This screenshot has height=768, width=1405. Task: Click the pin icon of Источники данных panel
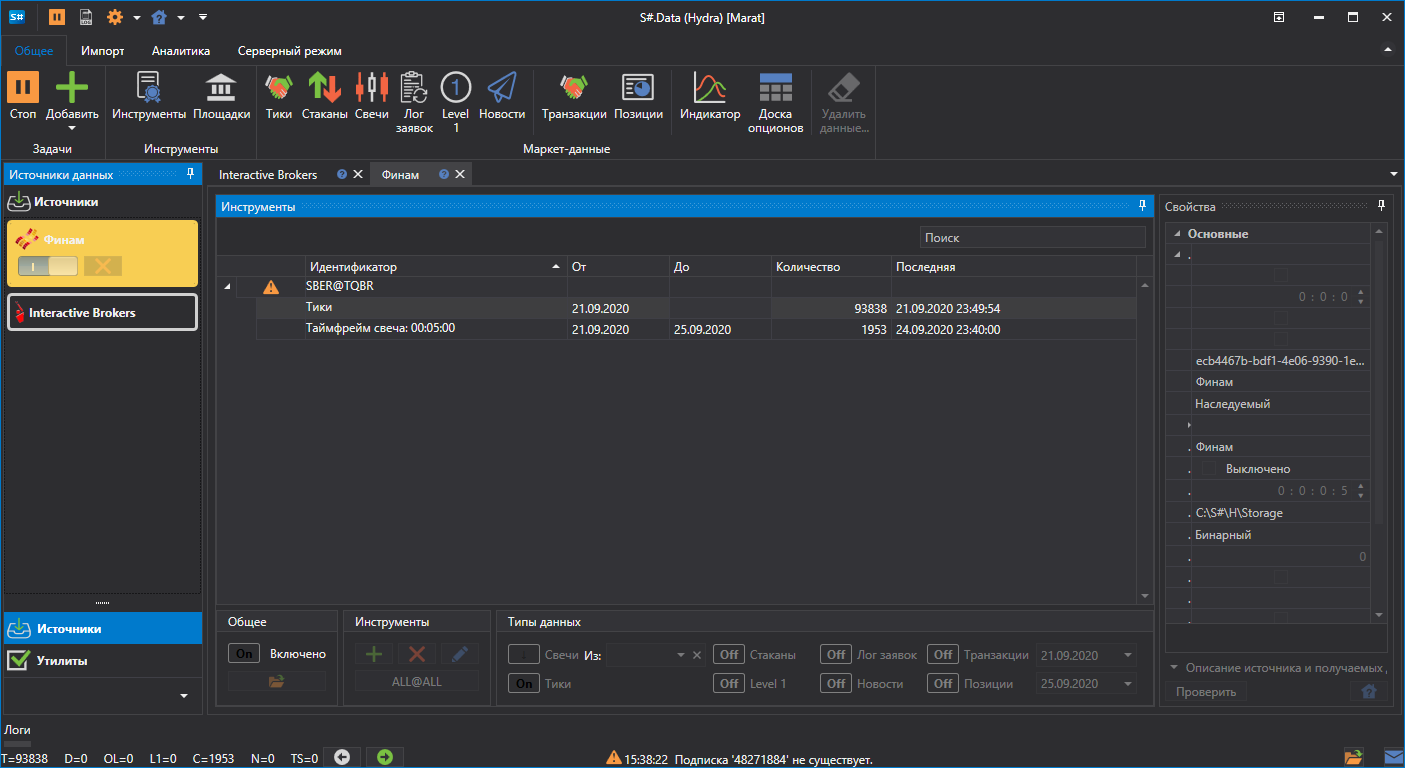(191, 174)
